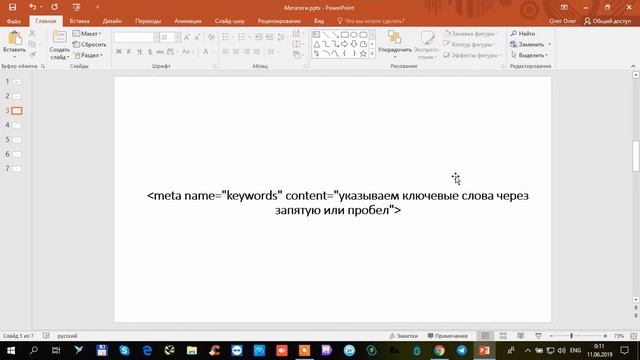Switch to reading view icon
This screenshot has width=640, height=360.
[x=520, y=336]
